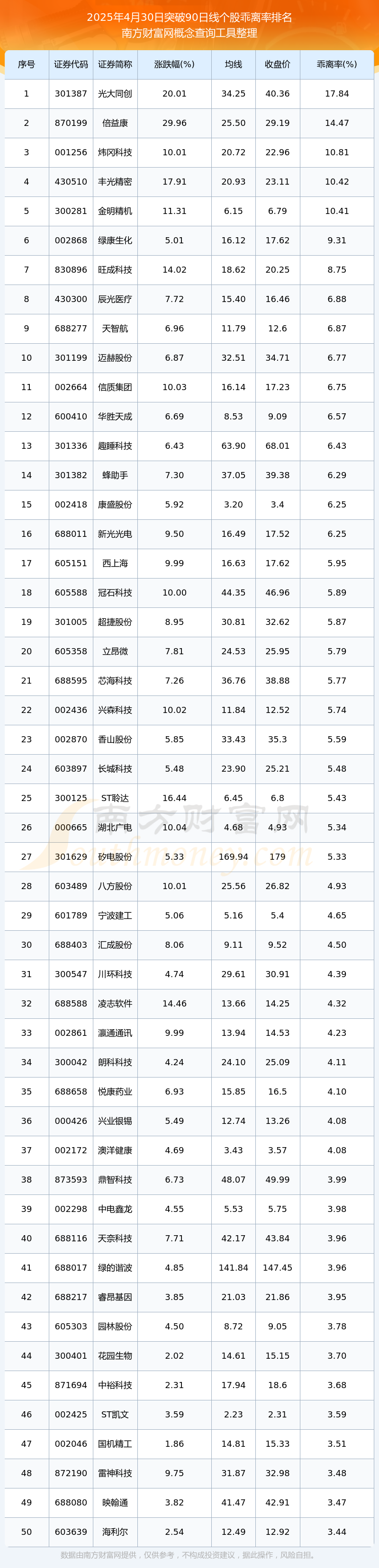Click stock code 300042

point(71,1062)
